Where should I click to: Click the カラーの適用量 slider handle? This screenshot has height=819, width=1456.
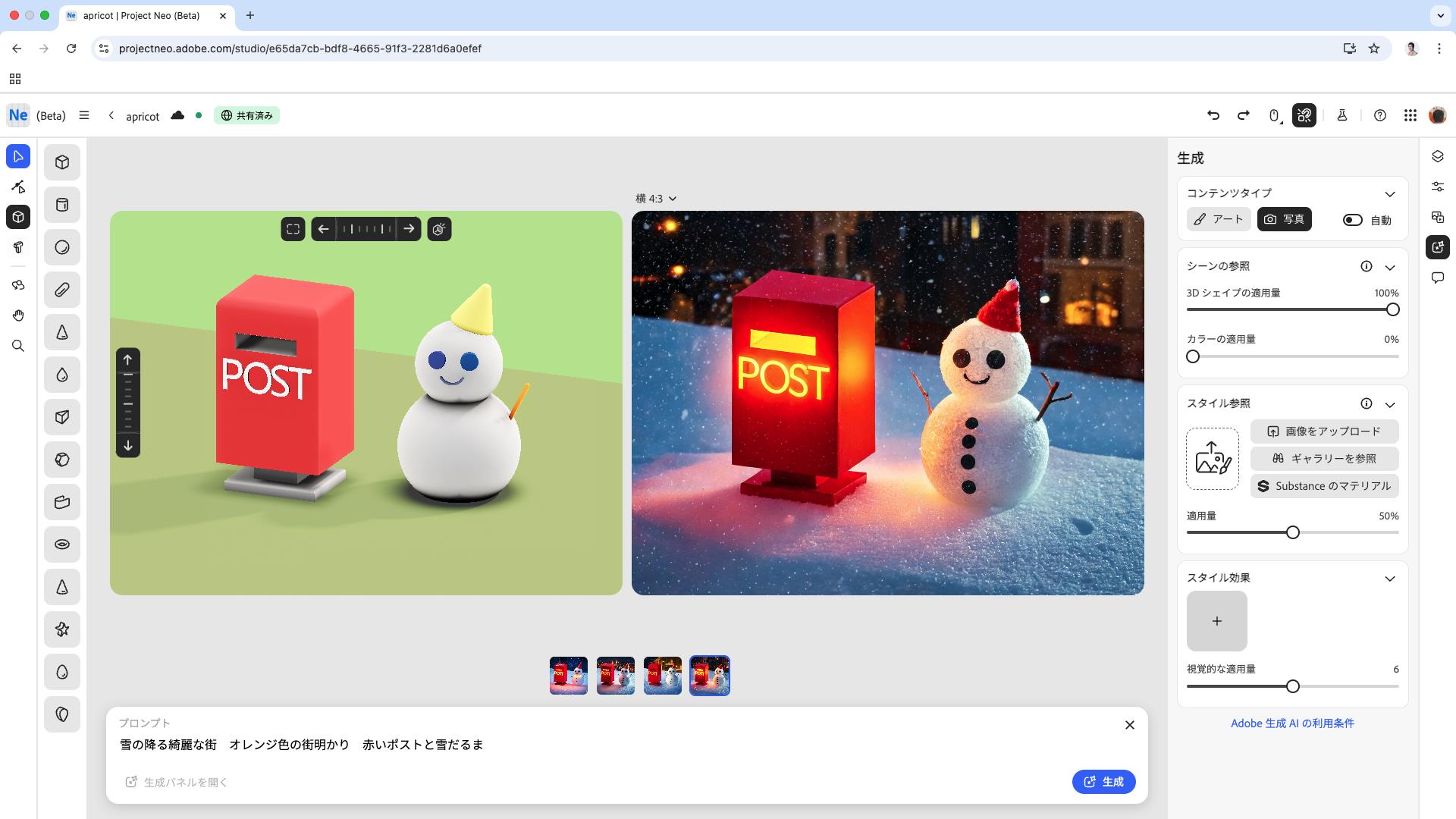pyautogui.click(x=1193, y=356)
